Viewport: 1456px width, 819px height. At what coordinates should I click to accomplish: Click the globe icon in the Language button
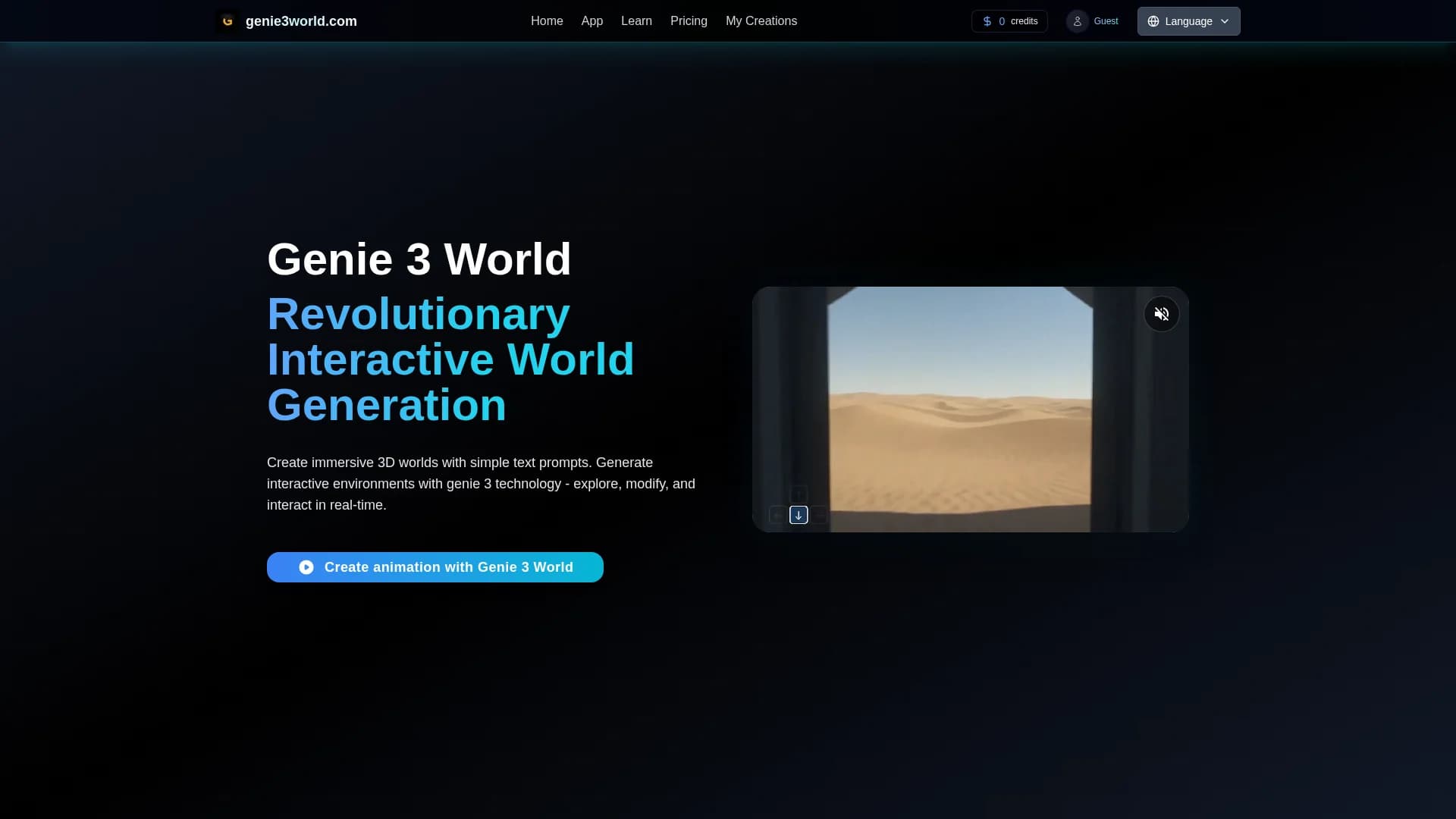point(1153,21)
